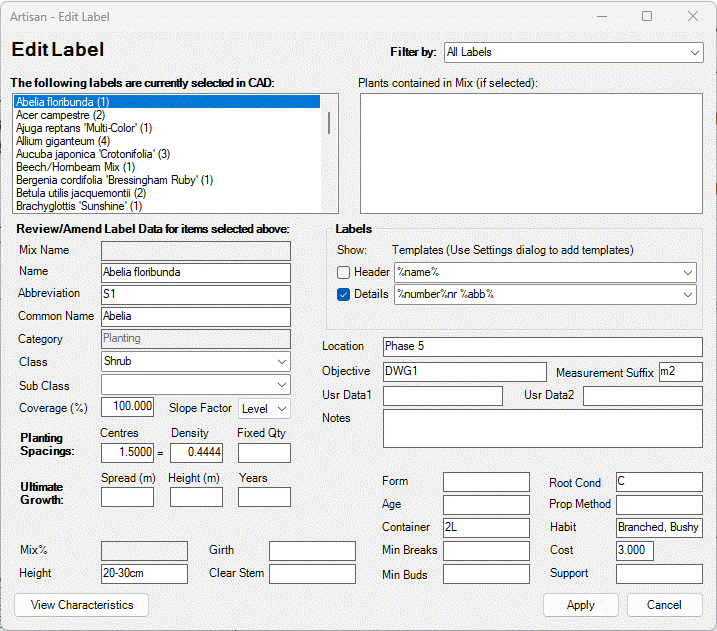Uncheck the Details label checkbox

click(344, 294)
